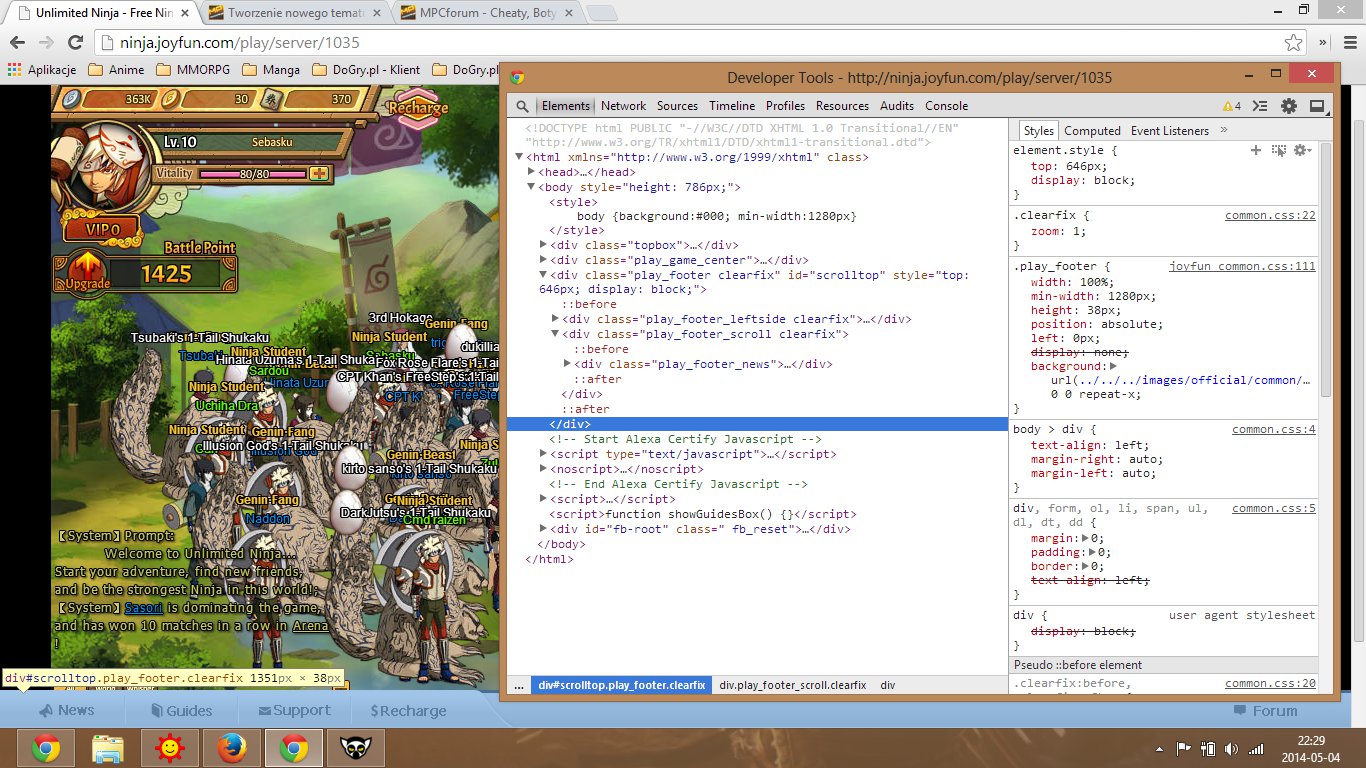Select breadcrumb div.play_footer_scroll.clearfix
Image resolution: width=1366 pixels, height=768 pixels.
pos(793,686)
